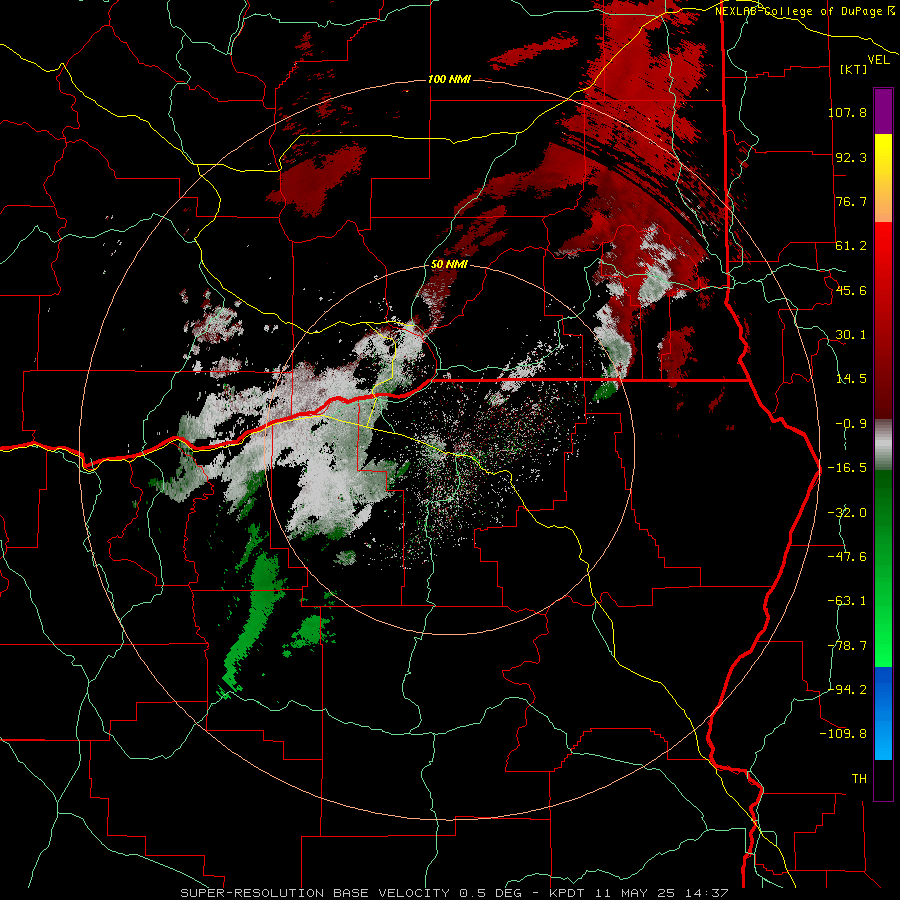Click the Super-Resolution Base Velocity caption

pos(454,893)
